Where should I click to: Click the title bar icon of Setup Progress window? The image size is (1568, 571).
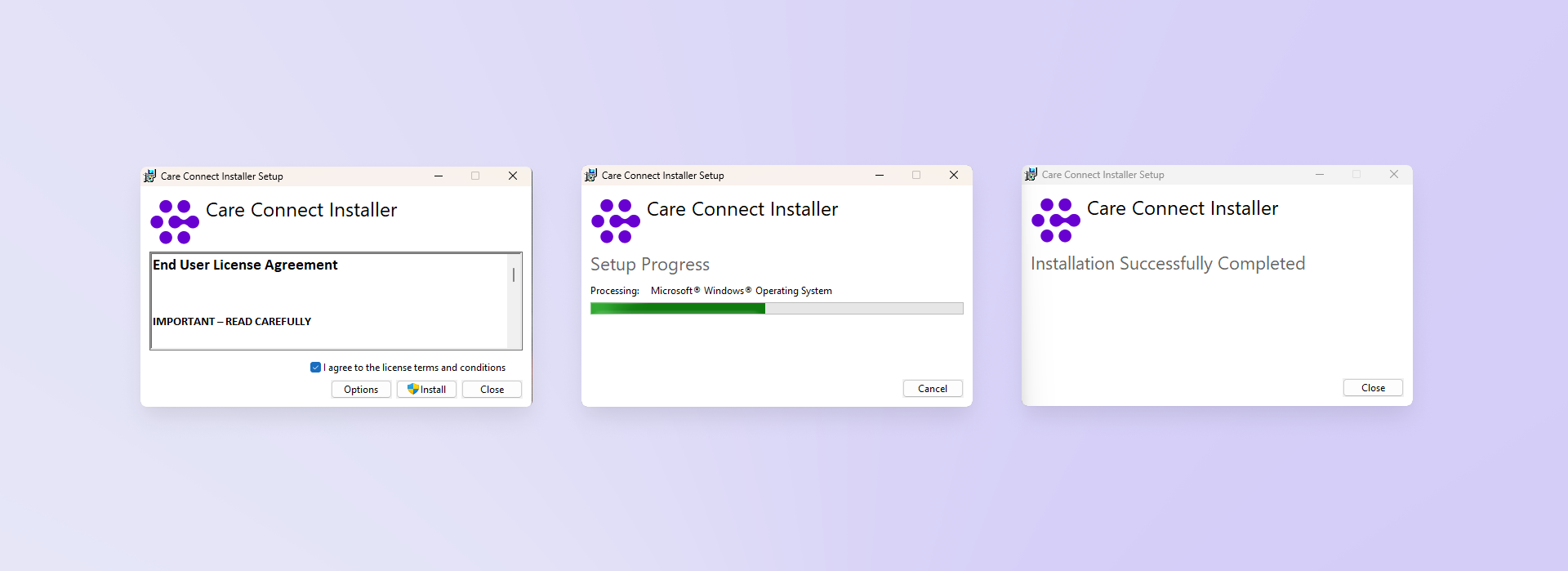pyautogui.click(x=591, y=175)
